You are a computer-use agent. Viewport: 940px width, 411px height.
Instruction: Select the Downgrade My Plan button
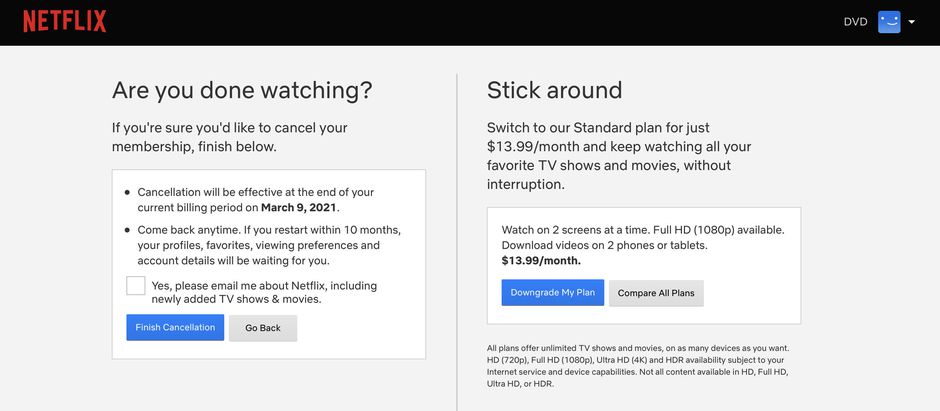pyautogui.click(x=552, y=293)
